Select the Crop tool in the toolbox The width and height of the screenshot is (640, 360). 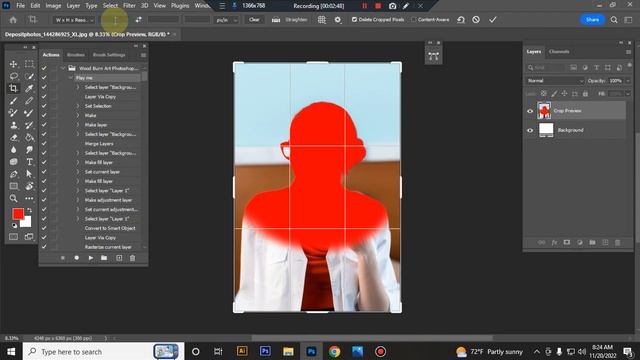(x=13, y=88)
